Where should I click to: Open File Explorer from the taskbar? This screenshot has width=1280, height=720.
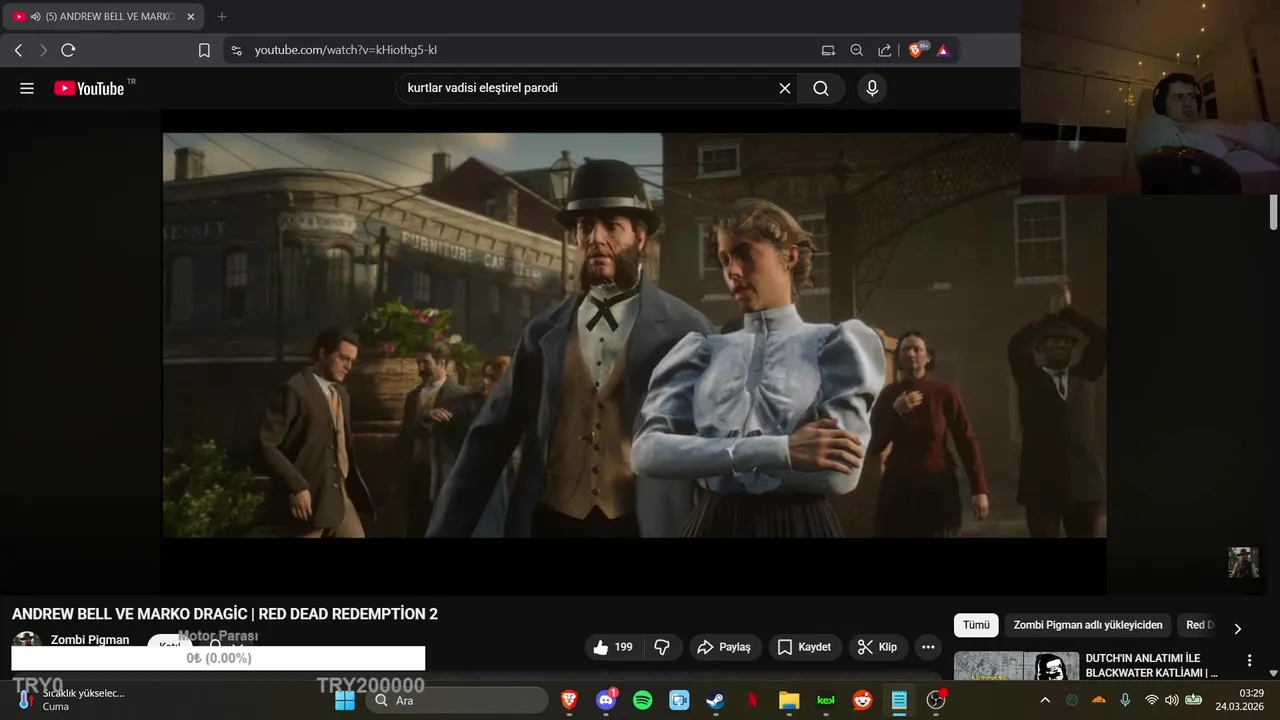[x=789, y=701]
